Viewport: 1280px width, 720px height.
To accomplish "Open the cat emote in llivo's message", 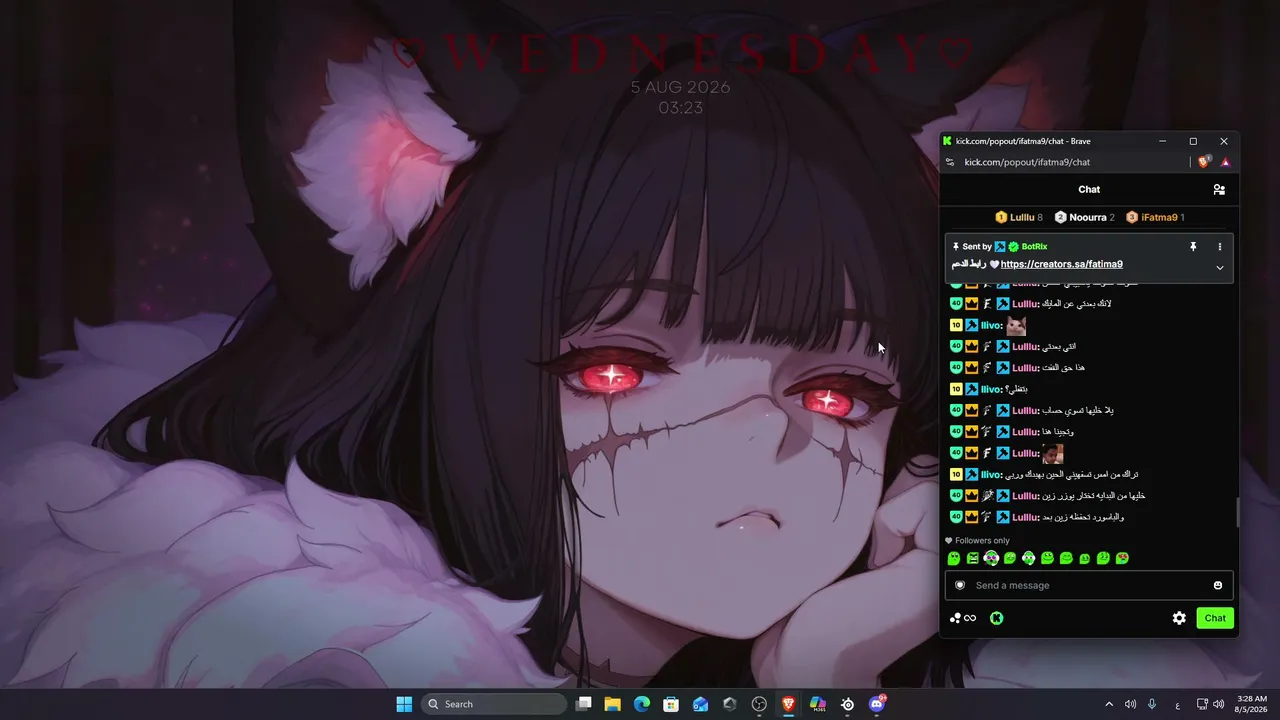I will (x=1016, y=325).
